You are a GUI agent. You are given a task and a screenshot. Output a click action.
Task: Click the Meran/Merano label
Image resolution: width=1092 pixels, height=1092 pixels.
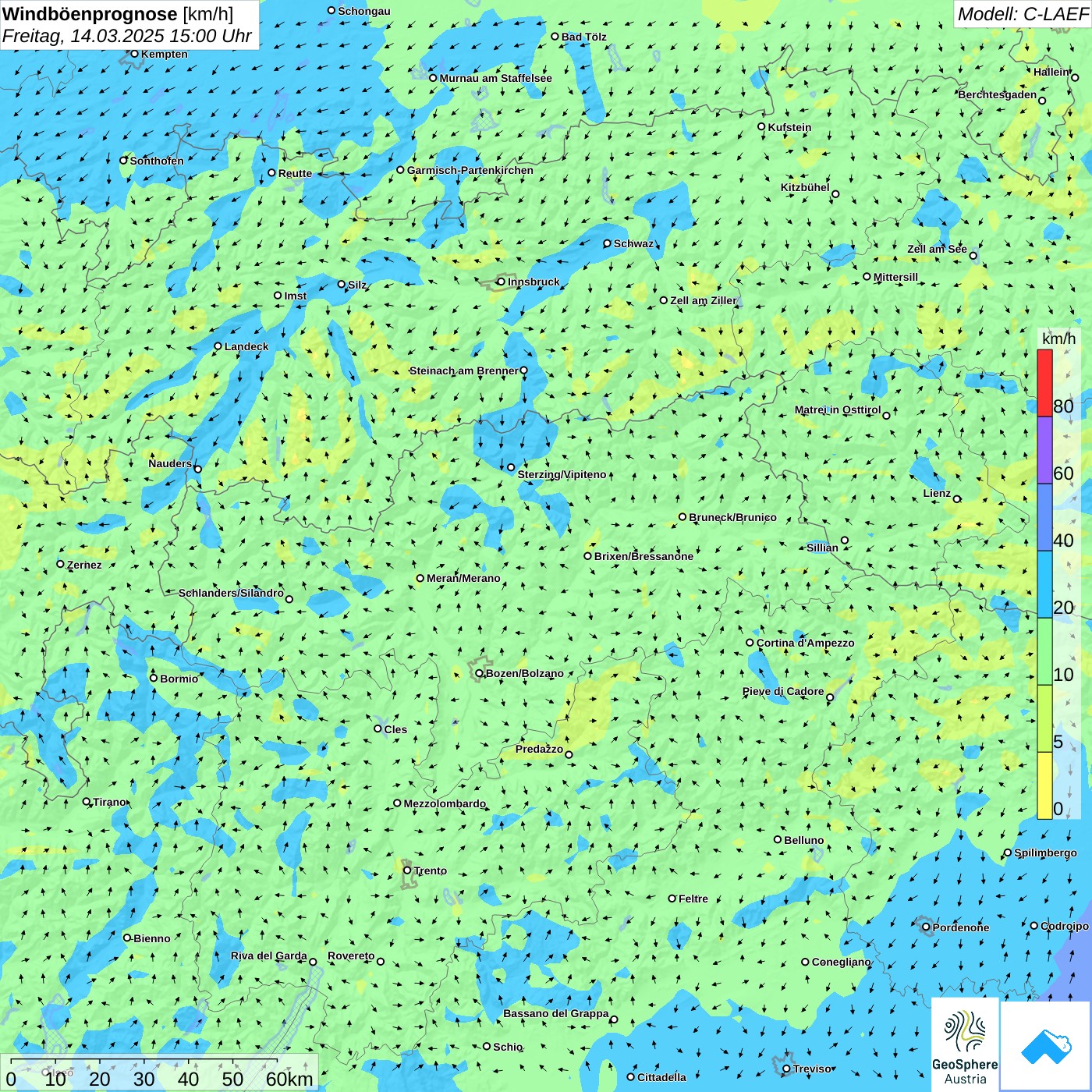(463, 578)
